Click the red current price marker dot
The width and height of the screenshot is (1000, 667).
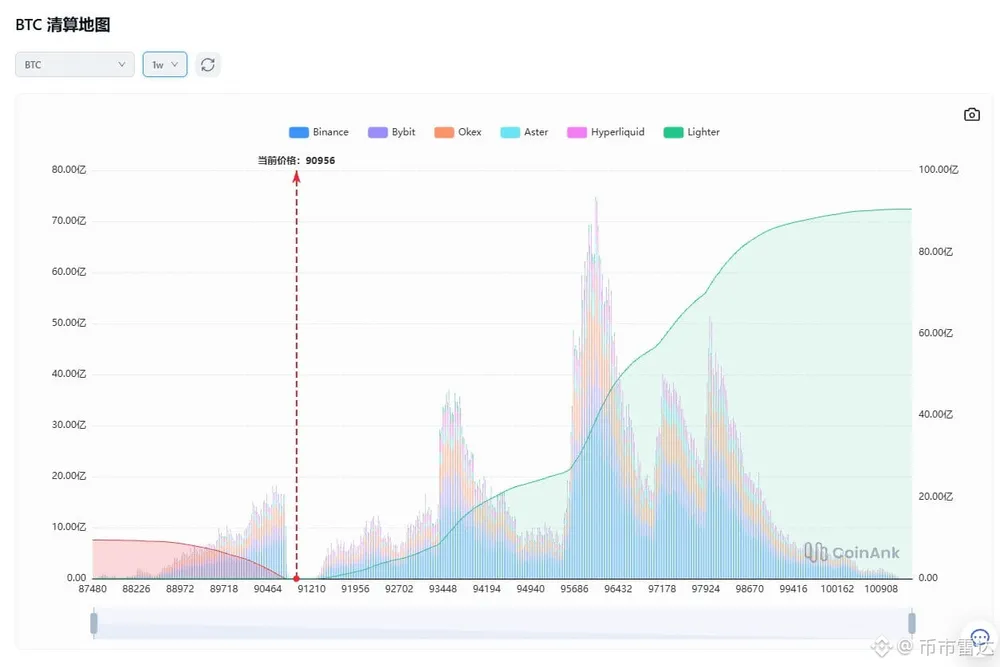tap(296, 578)
